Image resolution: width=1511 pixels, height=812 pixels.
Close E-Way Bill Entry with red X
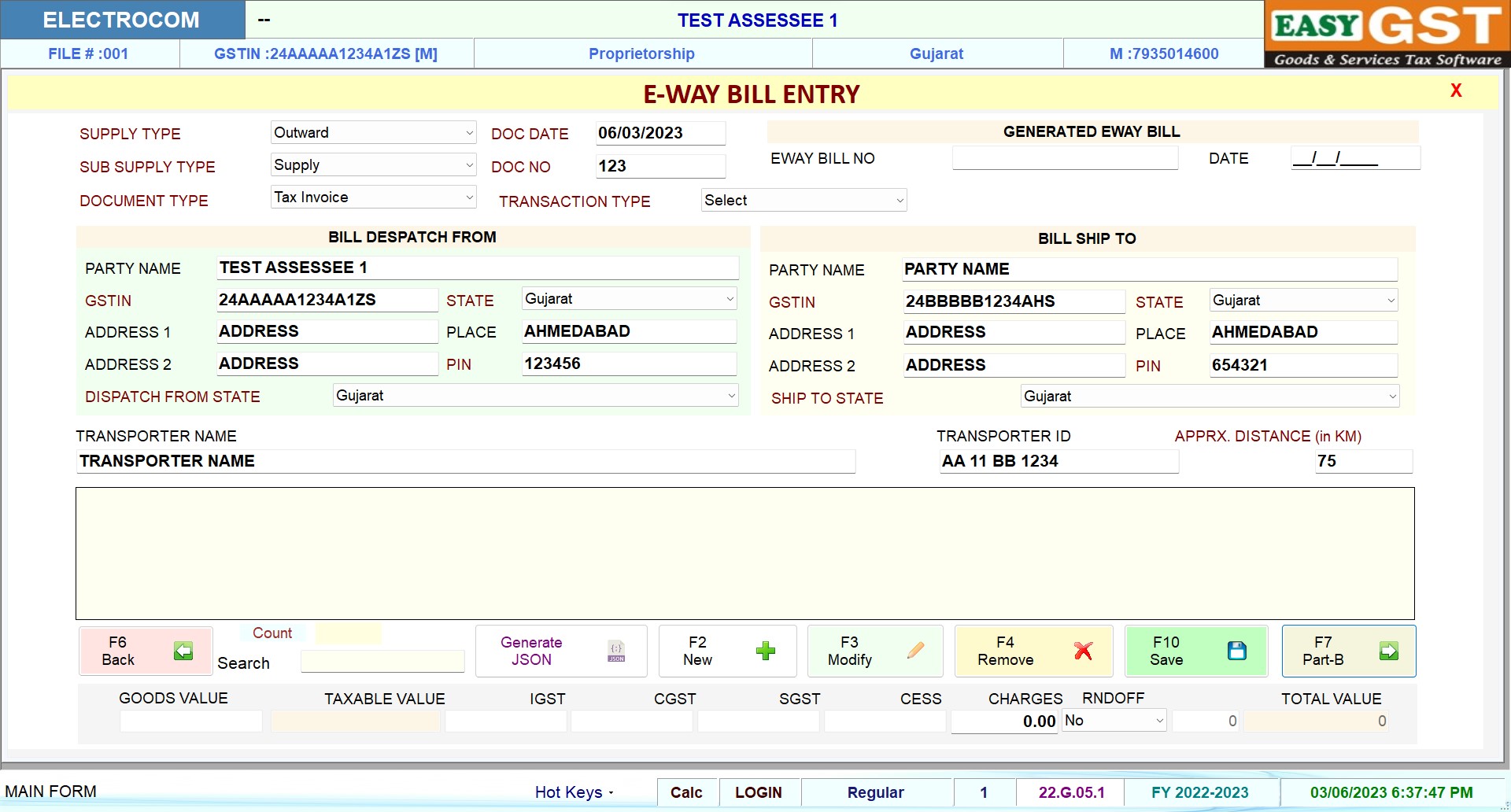click(x=1456, y=90)
